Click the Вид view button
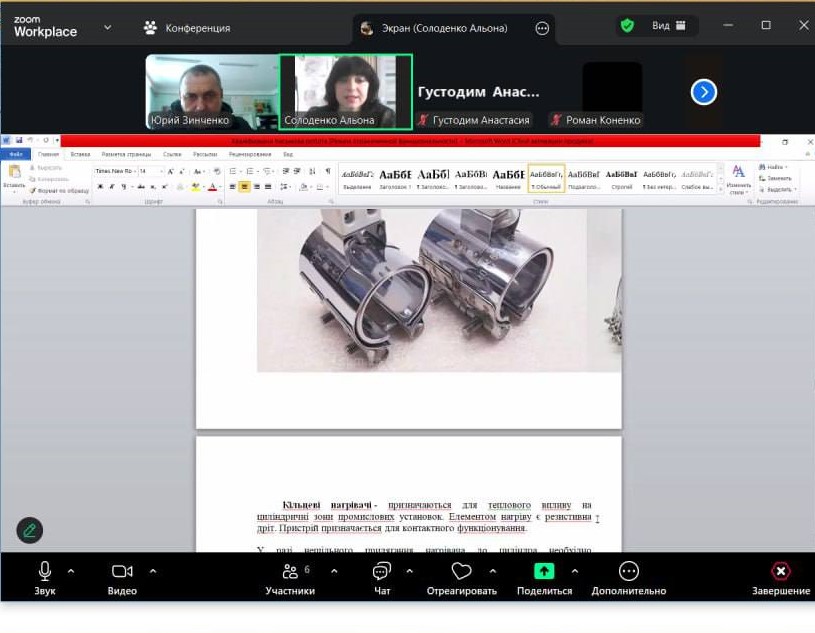Image resolution: width=815 pixels, height=633 pixels. pyautogui.click(x=667, y=26)
